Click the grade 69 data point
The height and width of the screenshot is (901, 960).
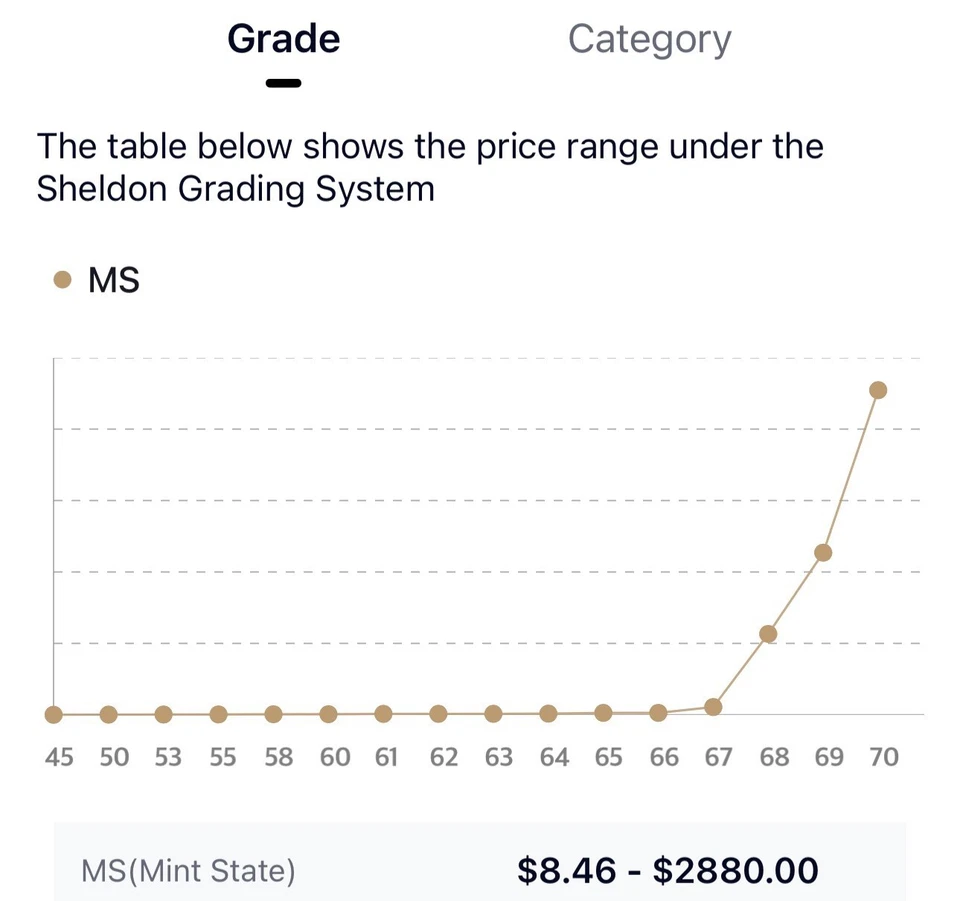(823, 552)
